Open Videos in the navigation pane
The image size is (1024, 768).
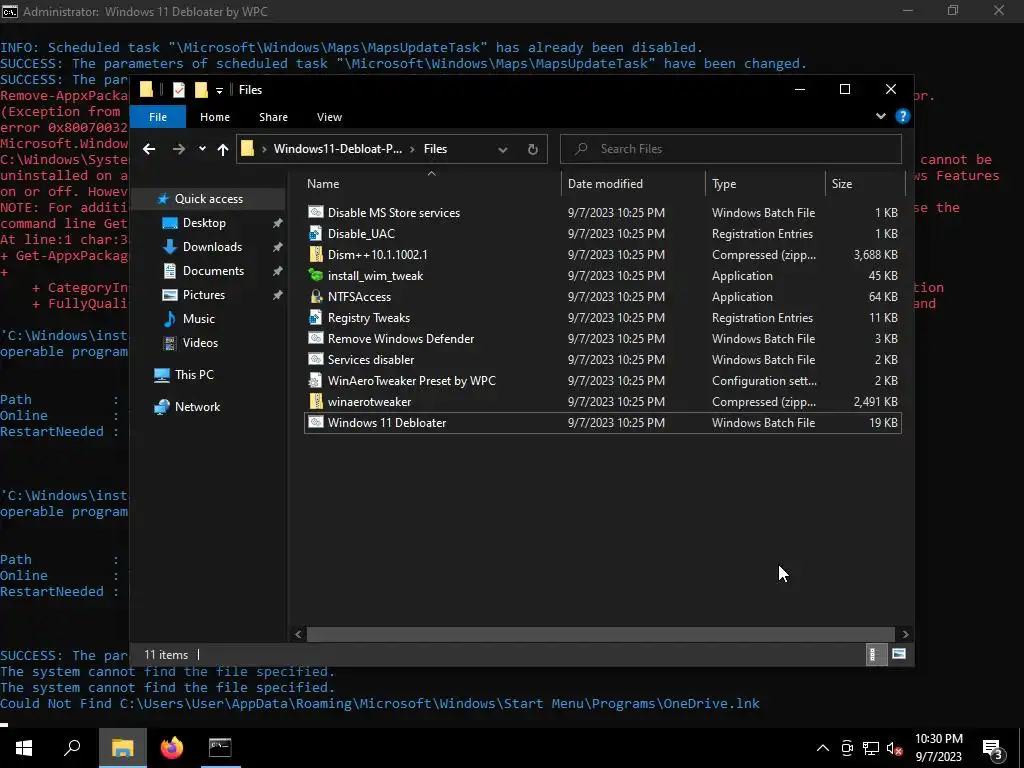[200, 343]
